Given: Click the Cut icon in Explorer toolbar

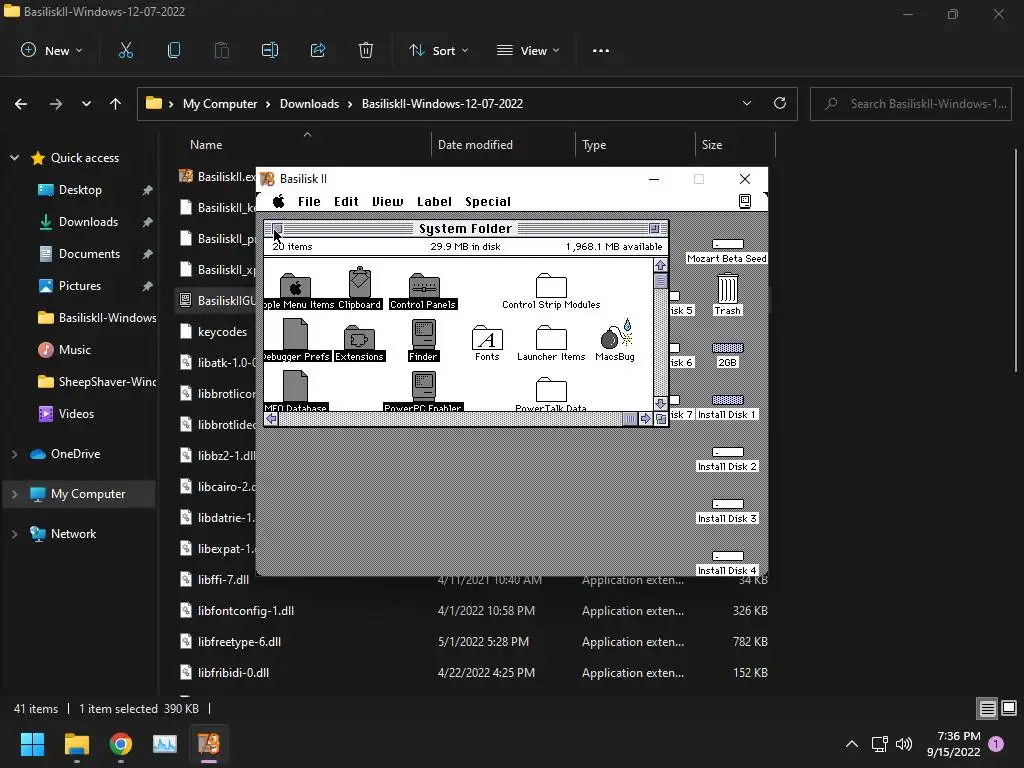Looking at the screenshot, I should 125,50.
